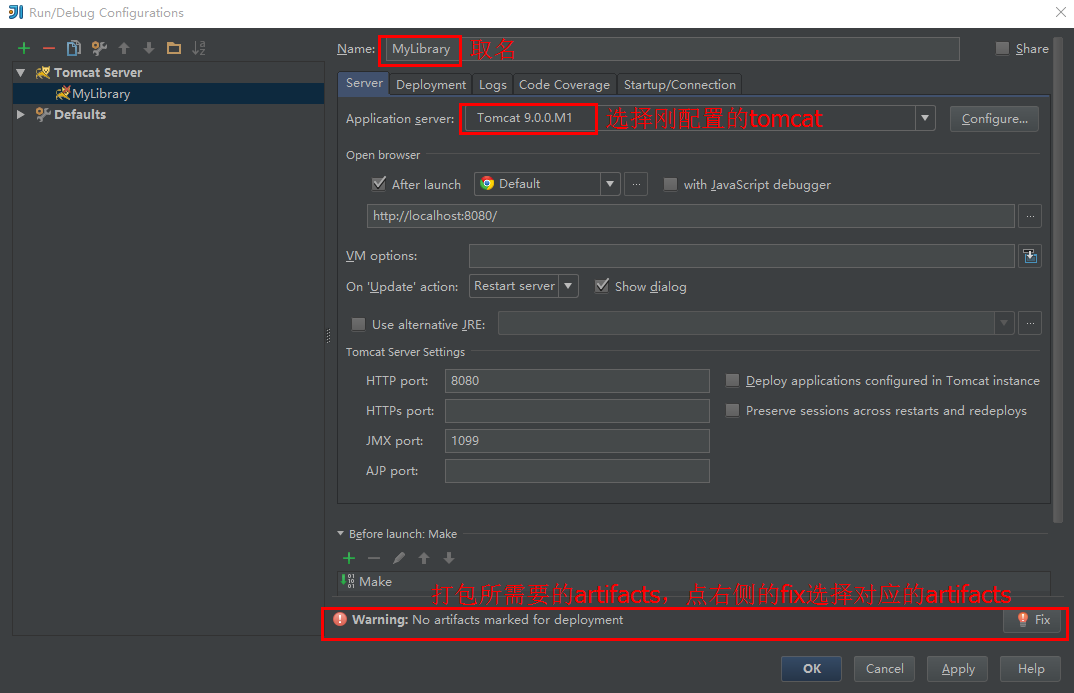Expand VM options editor icon
This screenshot has height=693, width=1074.
1030,256
